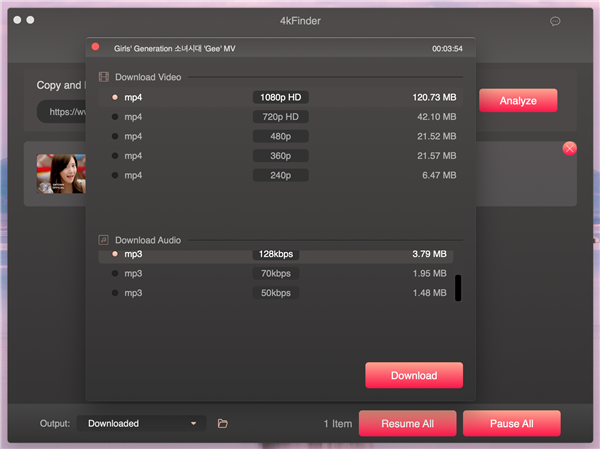The image size is (600, 449).
Task: Open the output folder icon
Action: [223, 423]
